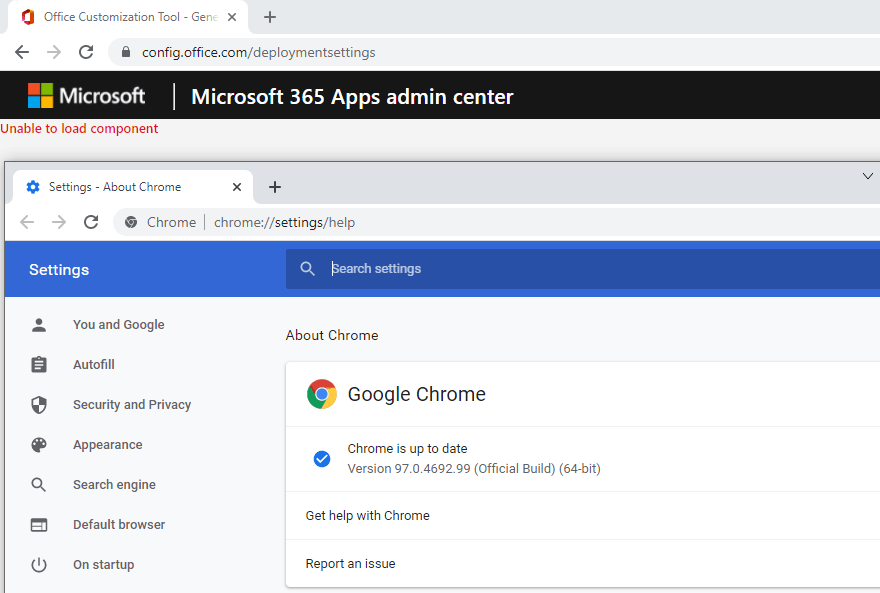Click the Default browser window icon
This screenshot has width=880, height=593.
tap(39, 525)
